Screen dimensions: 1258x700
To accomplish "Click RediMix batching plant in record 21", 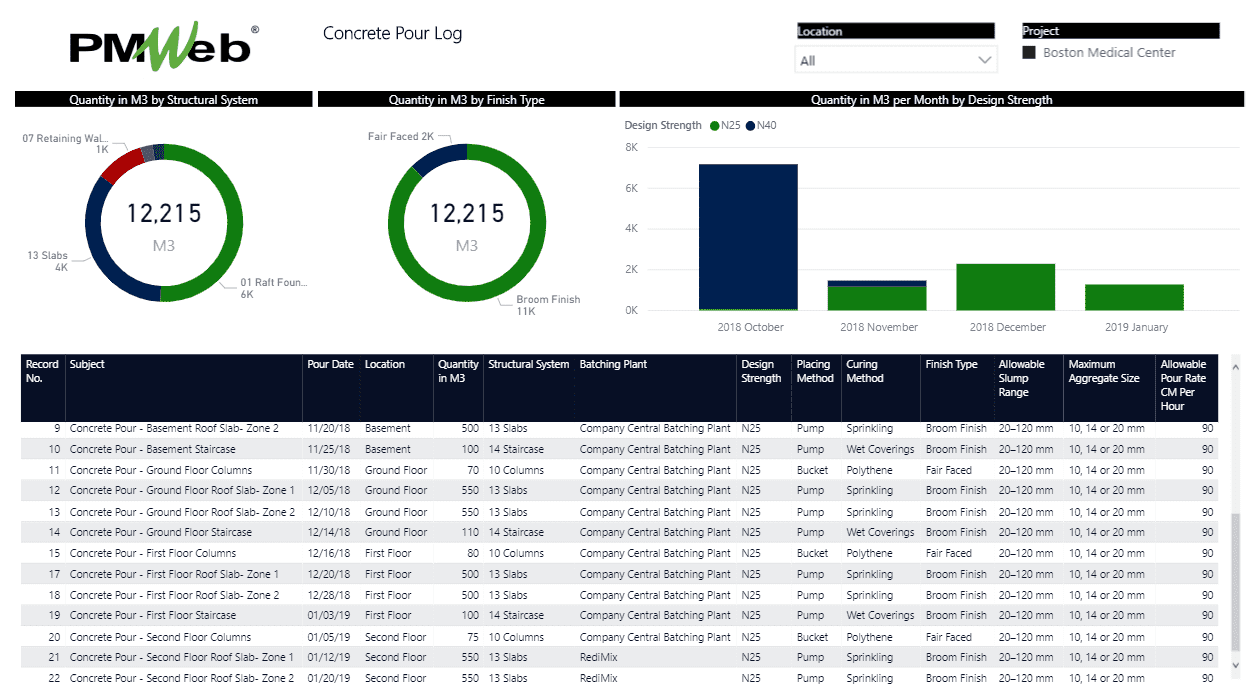I will (x=598, y=657).
